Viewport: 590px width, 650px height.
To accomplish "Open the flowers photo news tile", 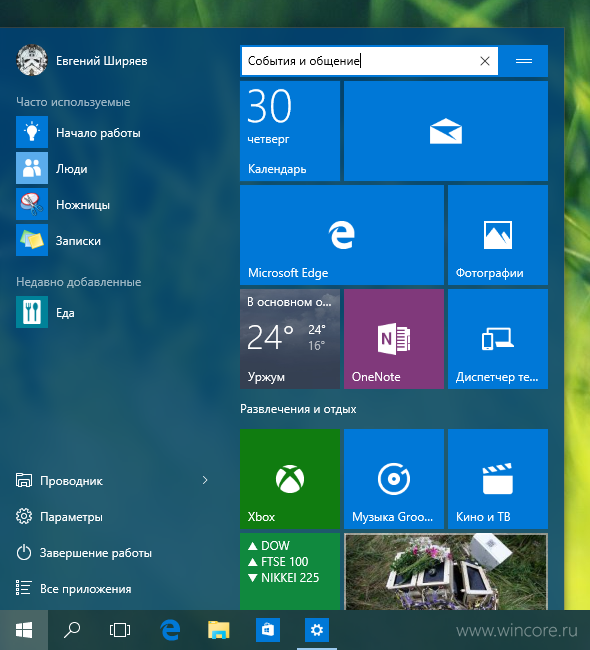I will tap(446, 571).
